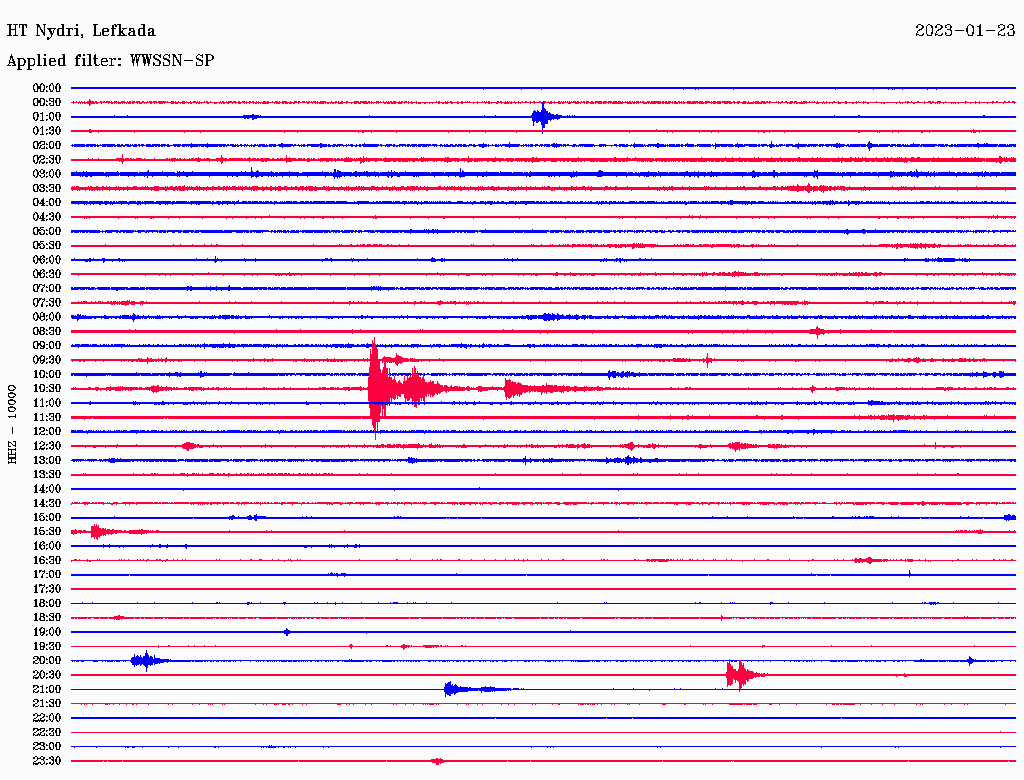Select the 03:00 time label
Viewport: 1024px width, 780px height.
[x=47, y=174]
